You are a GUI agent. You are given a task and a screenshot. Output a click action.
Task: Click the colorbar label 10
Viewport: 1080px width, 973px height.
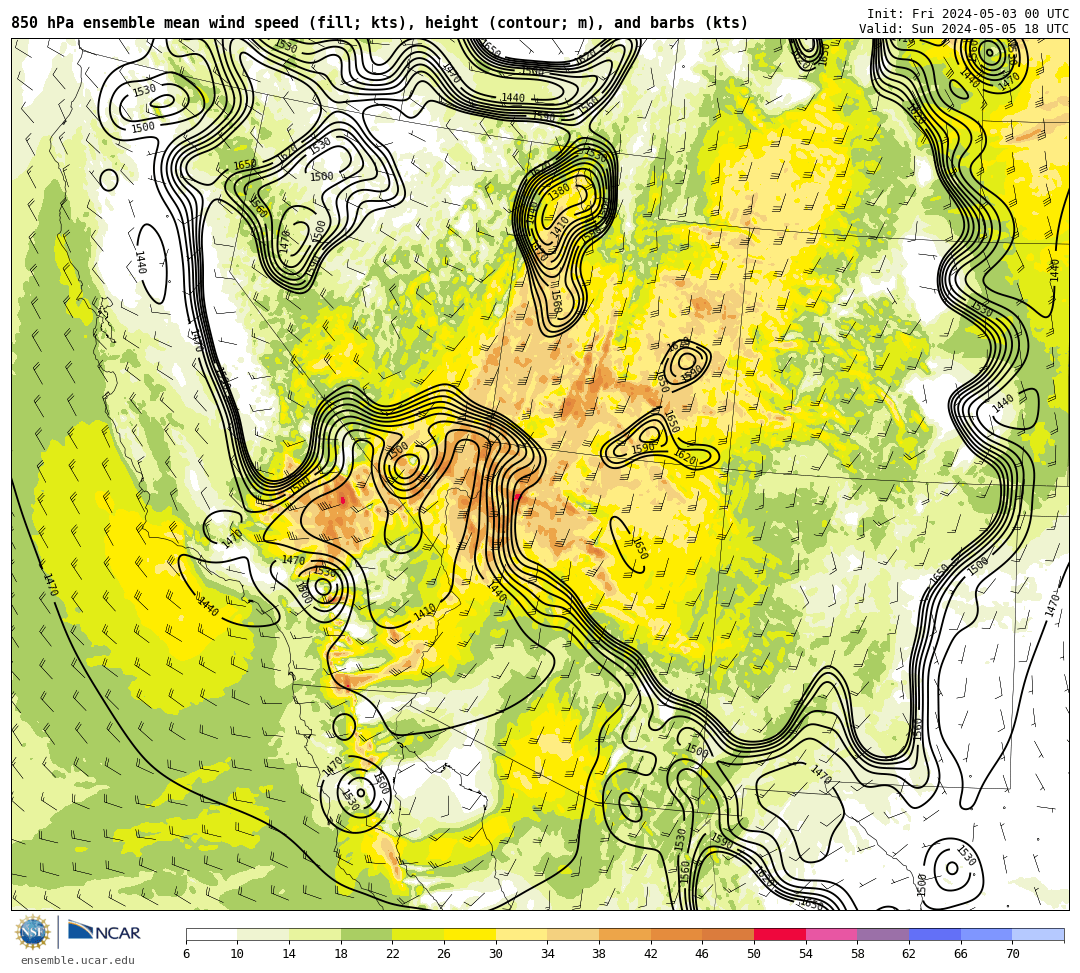click(238, 954)
